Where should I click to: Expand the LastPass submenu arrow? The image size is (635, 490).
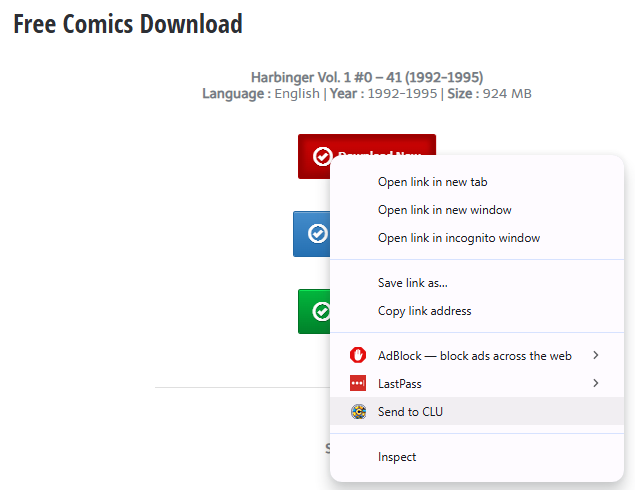(x=595, y=383)
